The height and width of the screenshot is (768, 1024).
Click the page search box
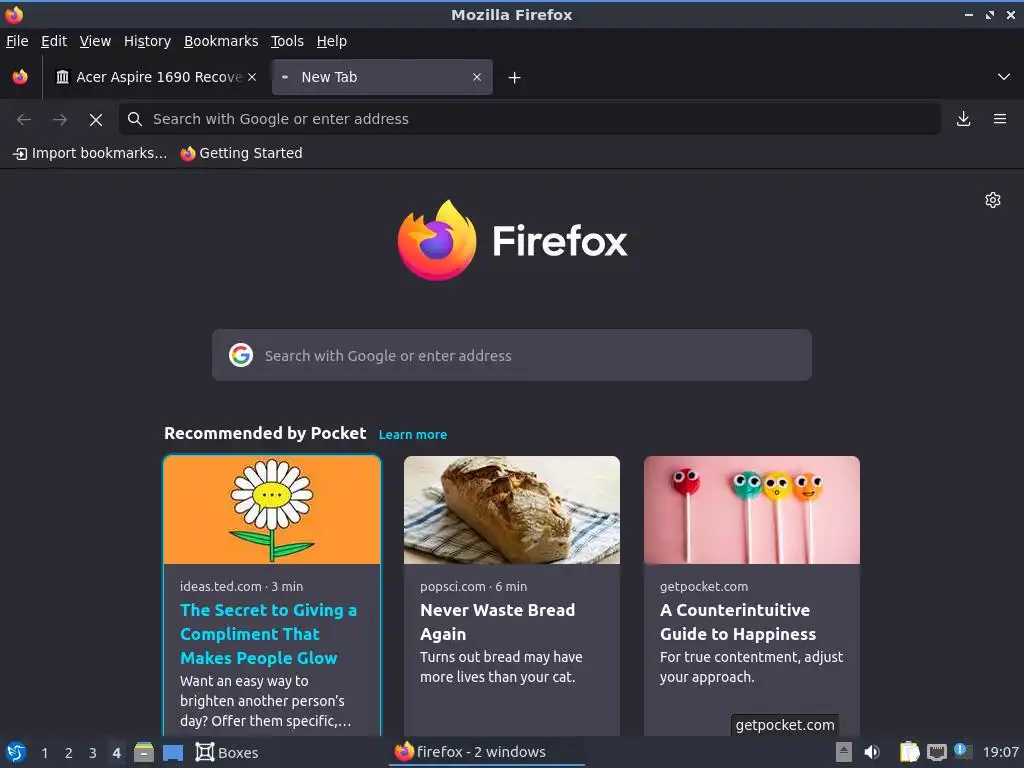[x=511, y=355]
